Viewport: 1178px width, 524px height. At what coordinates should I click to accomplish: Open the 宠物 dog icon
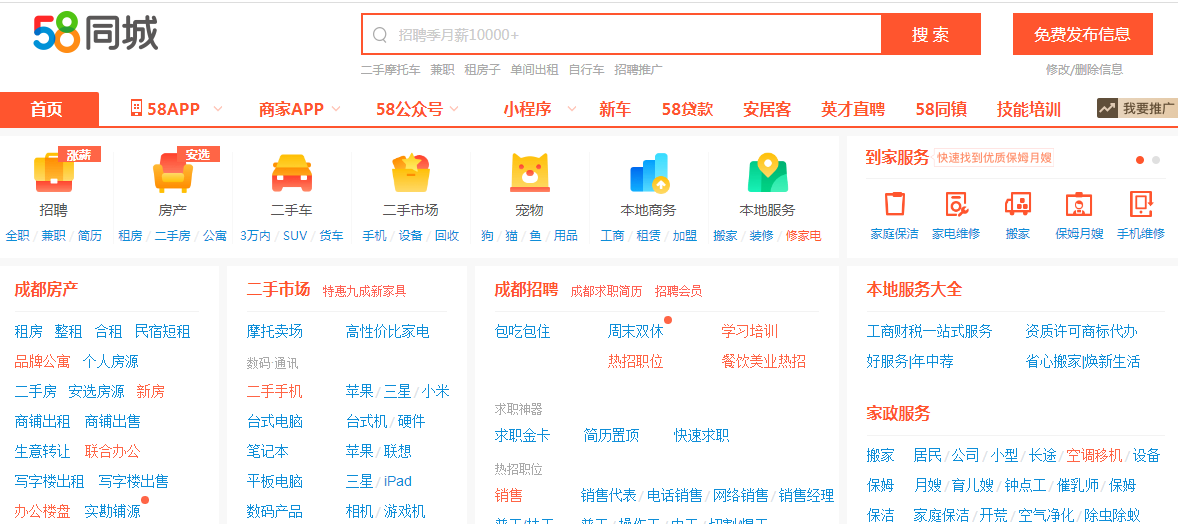[530, 174]
